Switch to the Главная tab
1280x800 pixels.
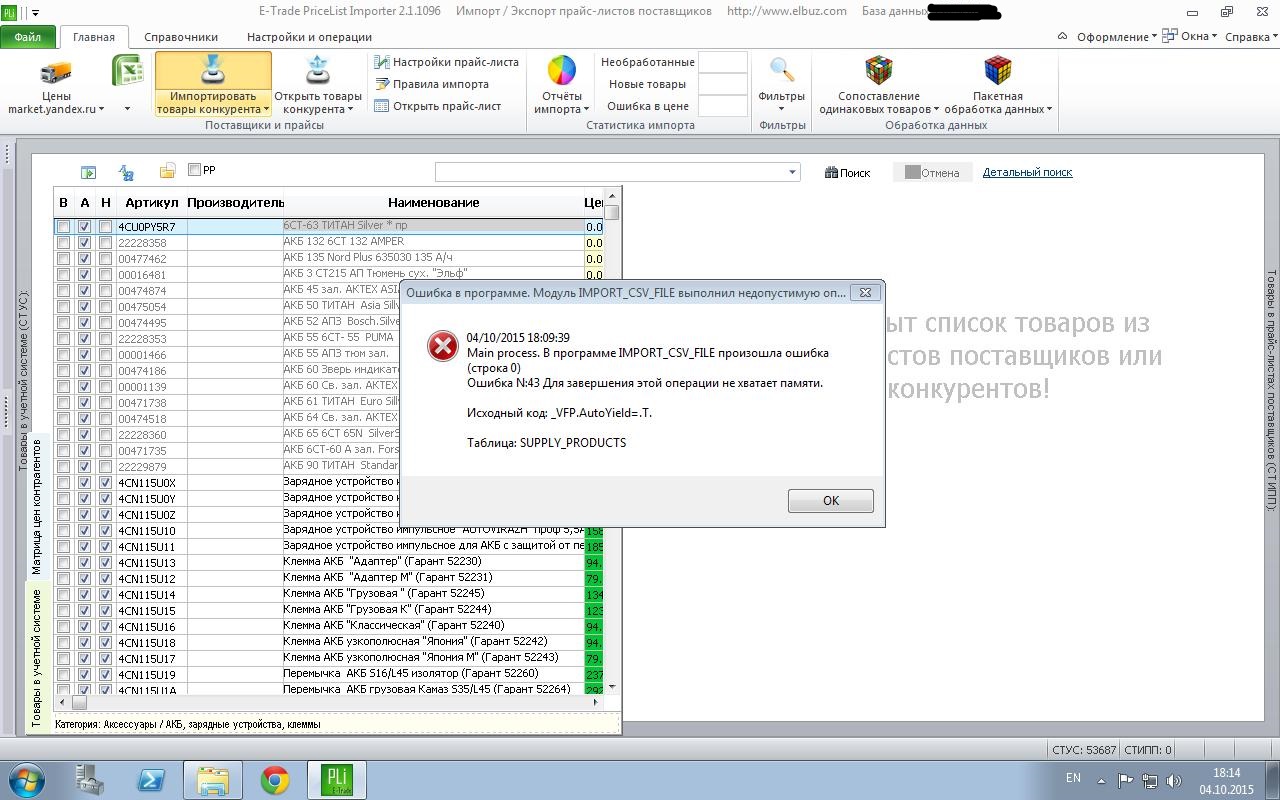[x=94, y=37]
